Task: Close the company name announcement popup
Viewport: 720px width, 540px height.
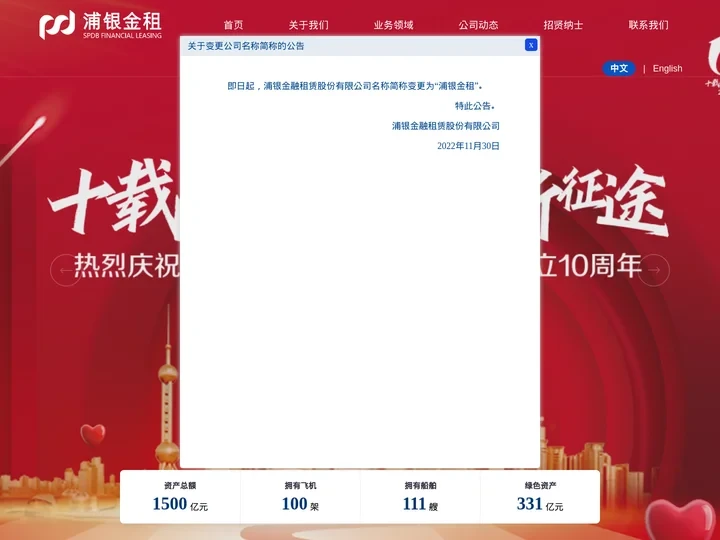Action: point(531,45)
